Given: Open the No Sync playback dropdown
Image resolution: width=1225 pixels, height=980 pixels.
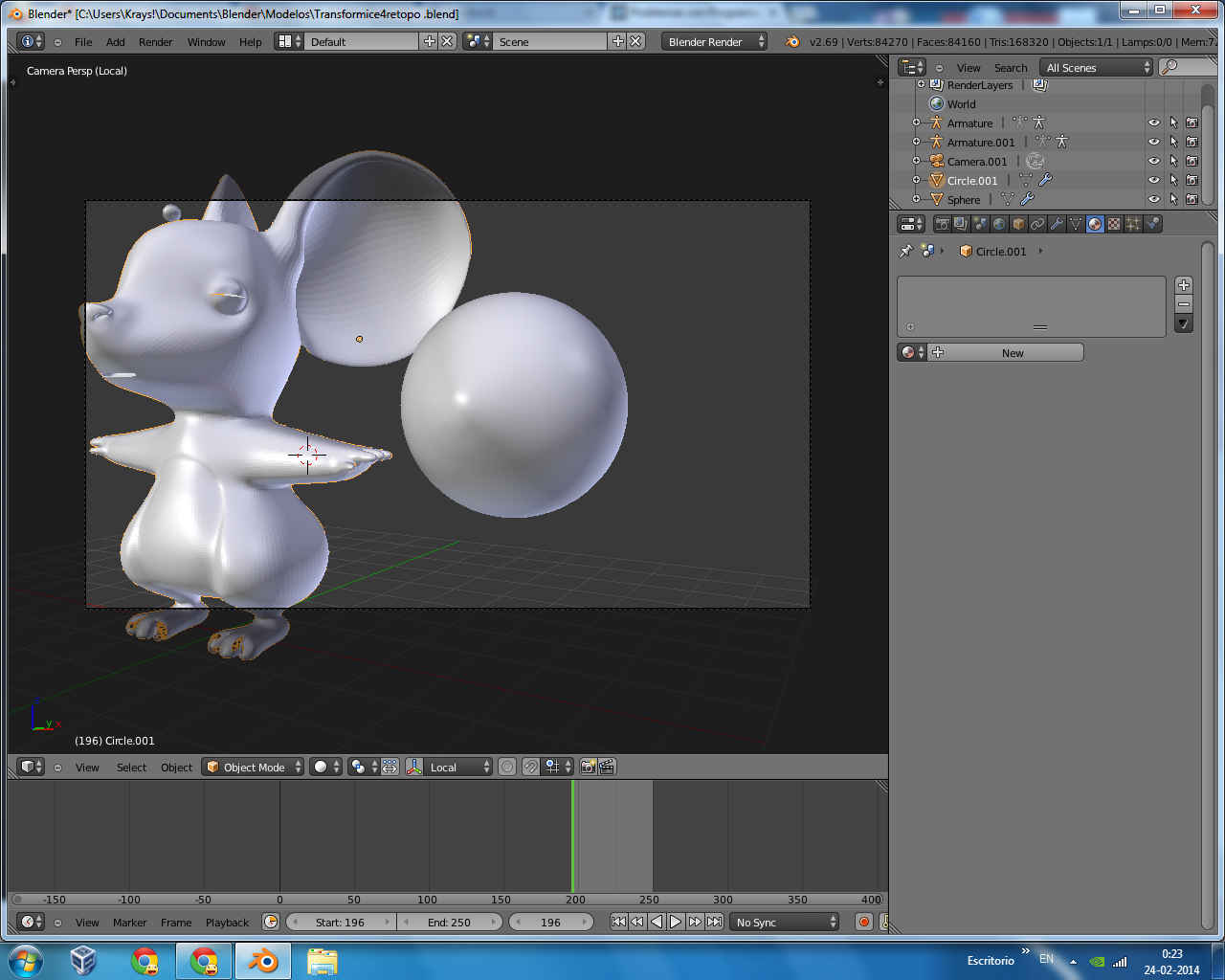Looking at the screenshot, I should point(785,922).
